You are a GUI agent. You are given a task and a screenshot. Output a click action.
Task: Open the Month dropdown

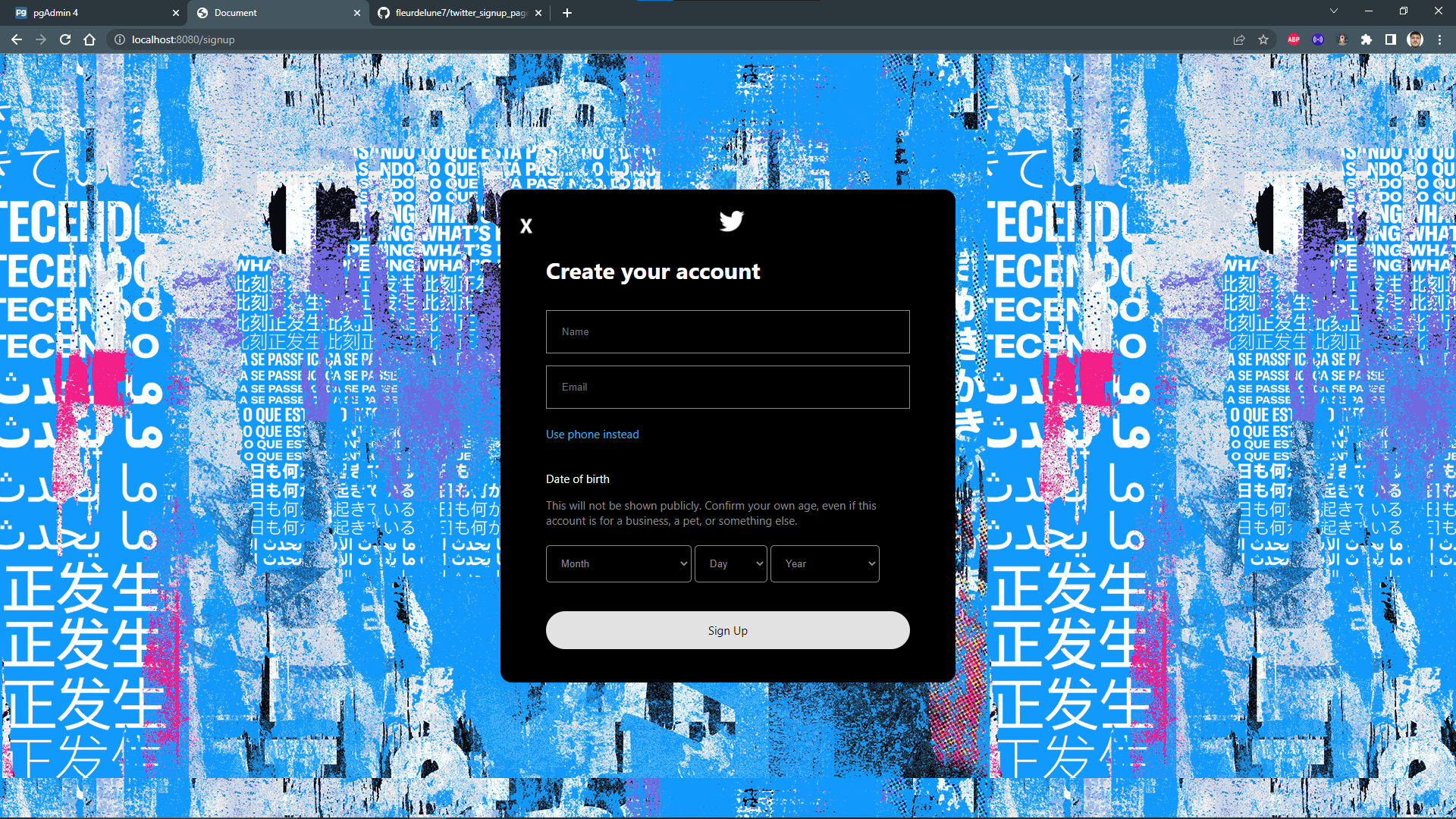click(618, 563)
